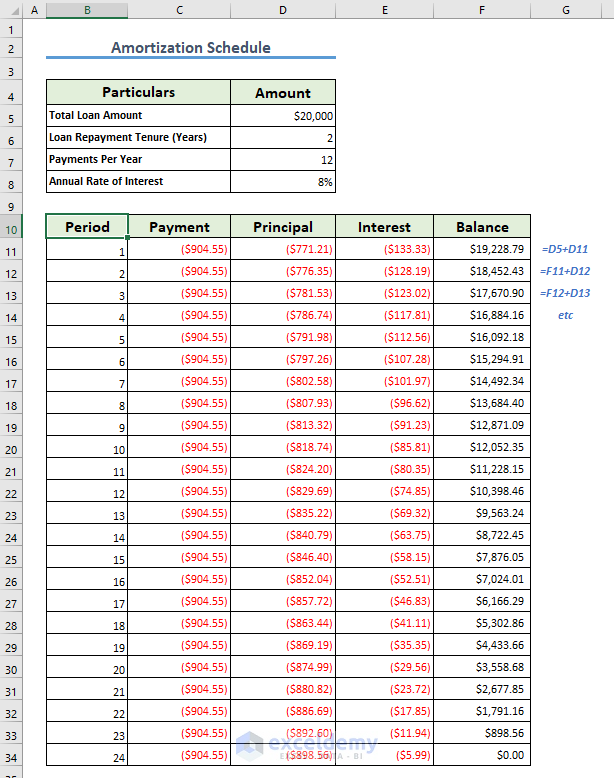Select column C header

(179, 9)
